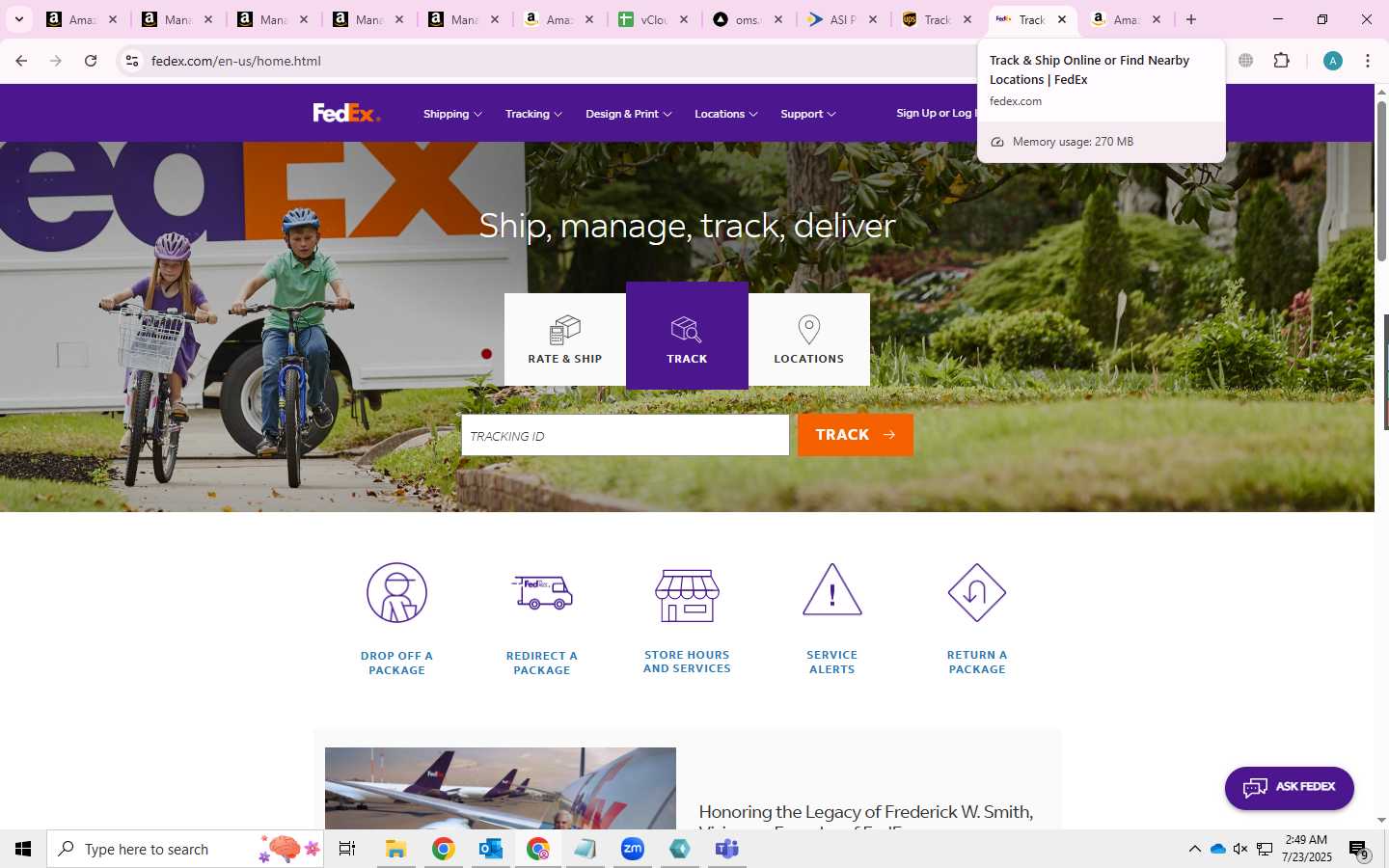This screenshot has width=1389, height=868.
Task: Close the vCloud tab
Action: 684,19
